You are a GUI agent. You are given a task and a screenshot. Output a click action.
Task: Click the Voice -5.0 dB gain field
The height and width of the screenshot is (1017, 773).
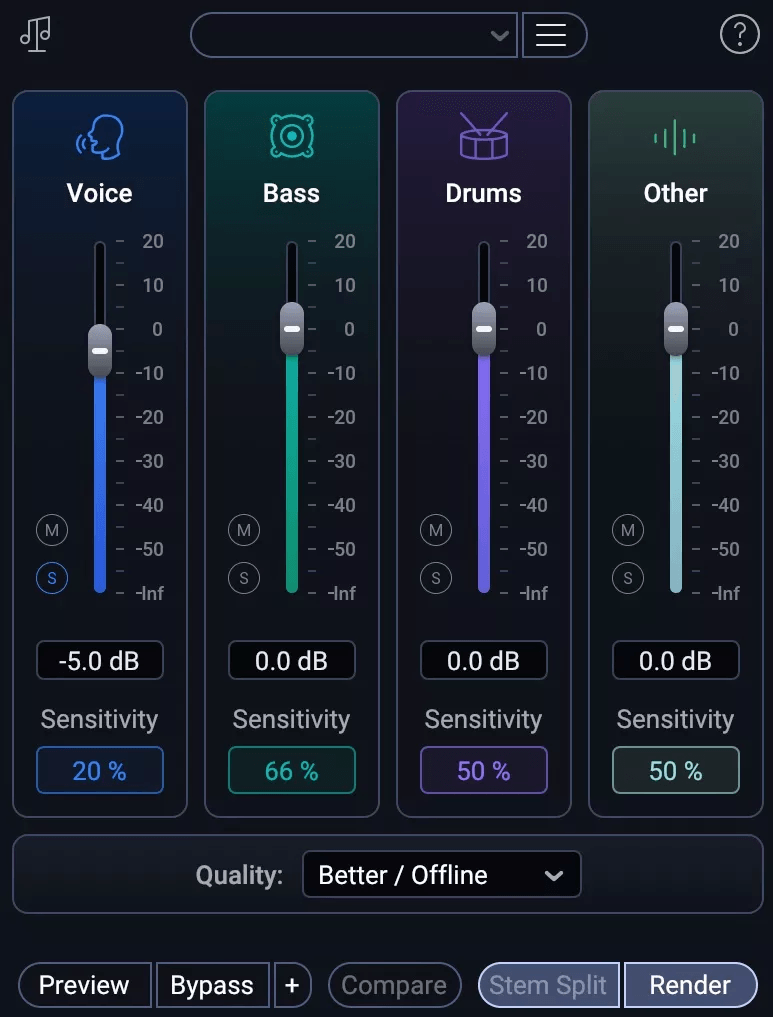click(x=100, y=660)
